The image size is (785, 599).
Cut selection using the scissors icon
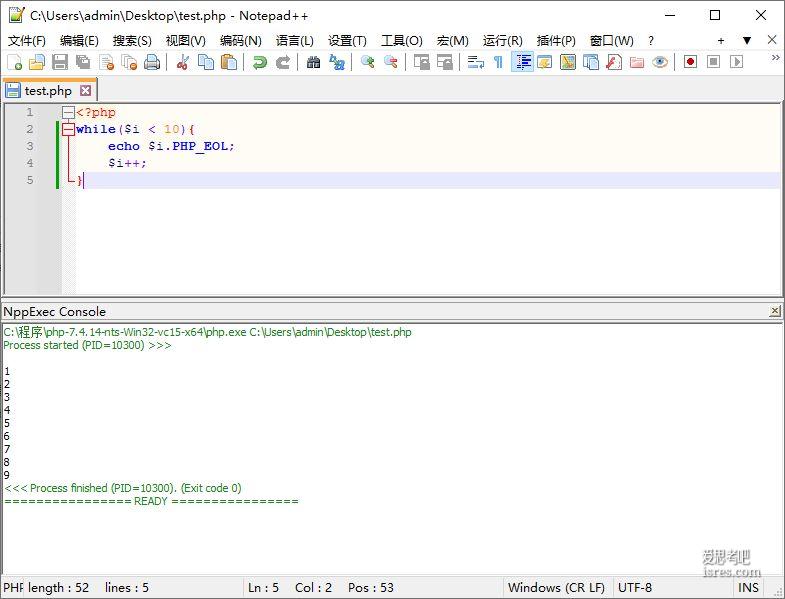point(183,62)
